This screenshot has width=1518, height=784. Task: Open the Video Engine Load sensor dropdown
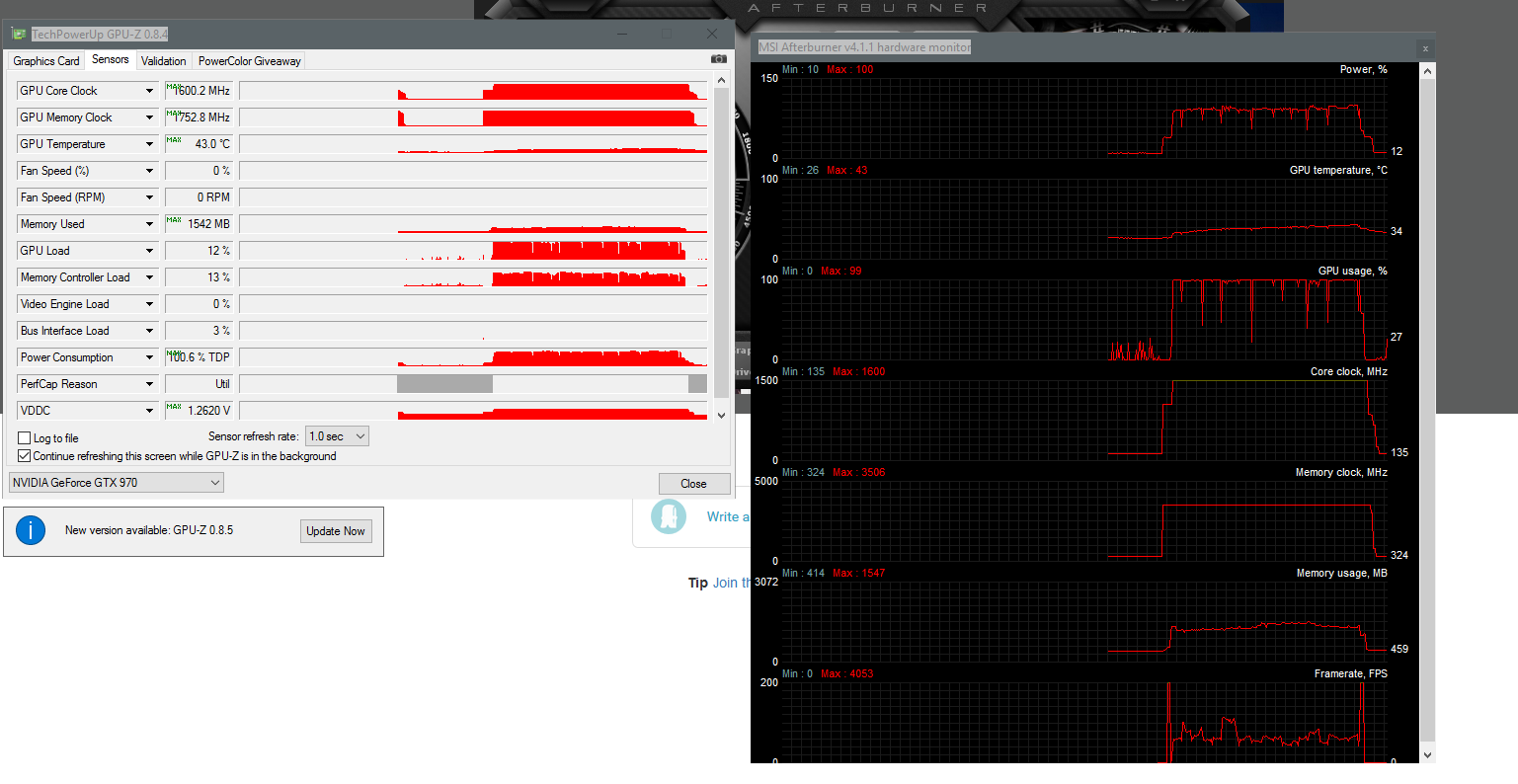(150, 304)
